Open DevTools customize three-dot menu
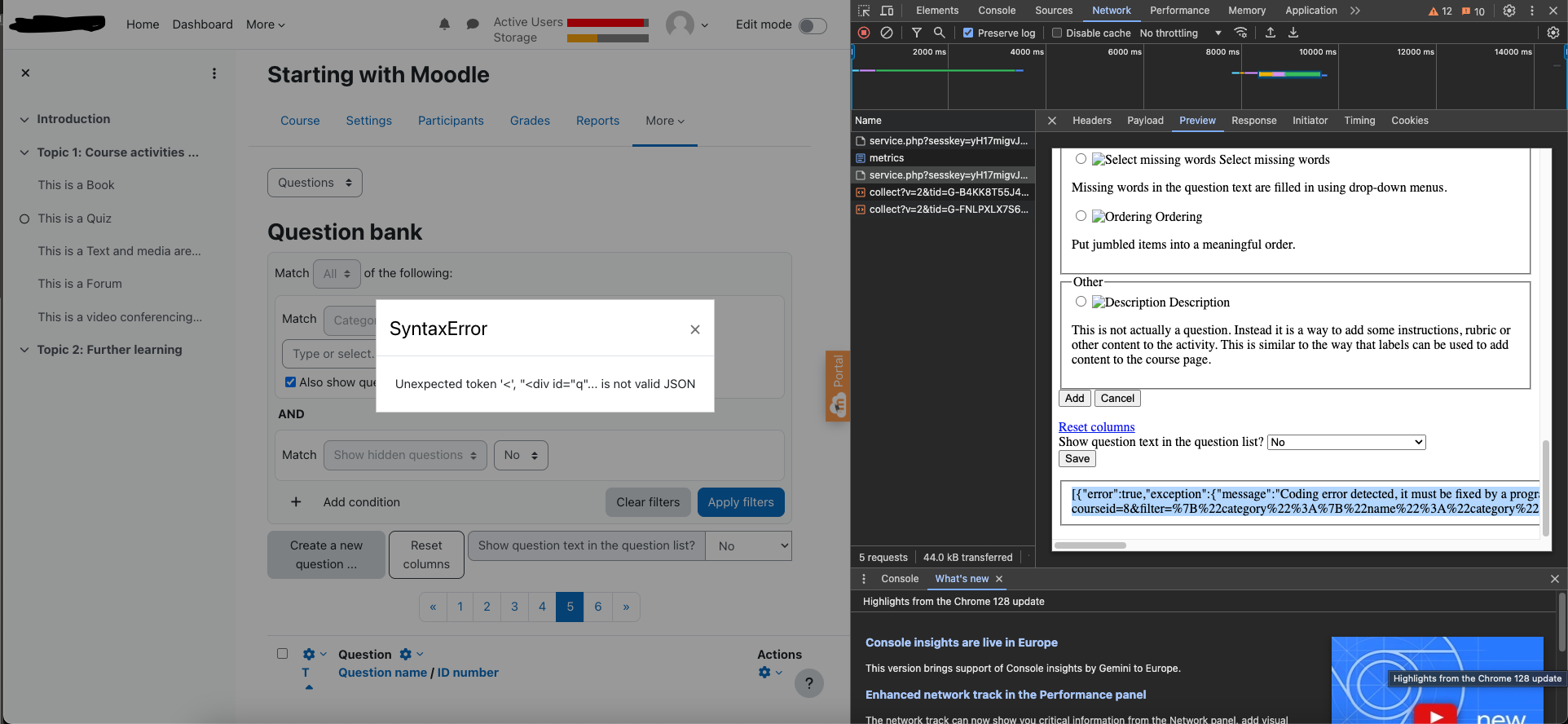This screenshot has width=1568, height=724. coord(1532,11)
